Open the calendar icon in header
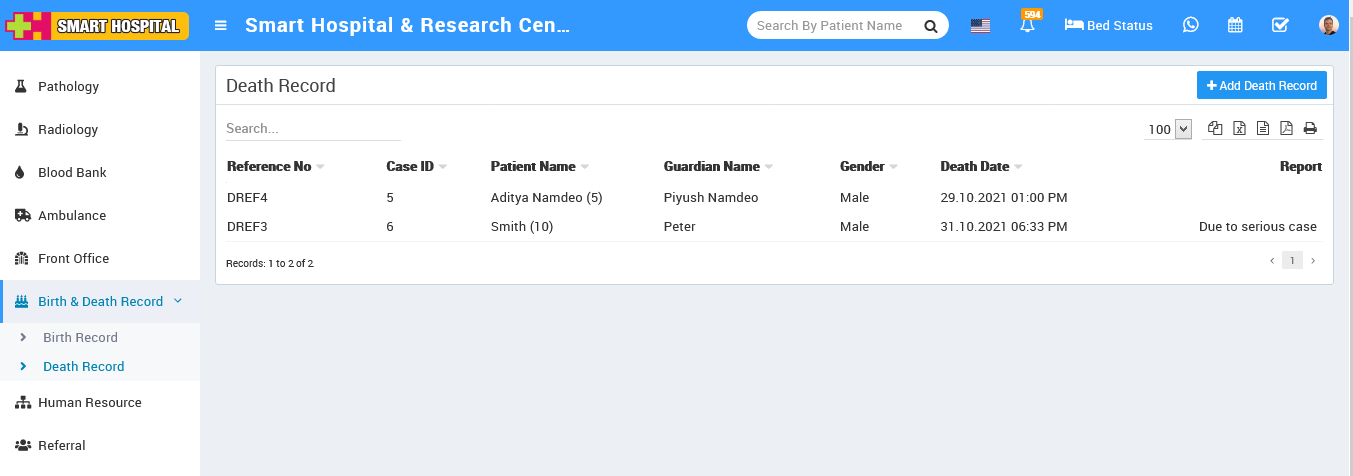This screenshot has width=1353, height=476. pyautogui.click(x=1235, y=26)
